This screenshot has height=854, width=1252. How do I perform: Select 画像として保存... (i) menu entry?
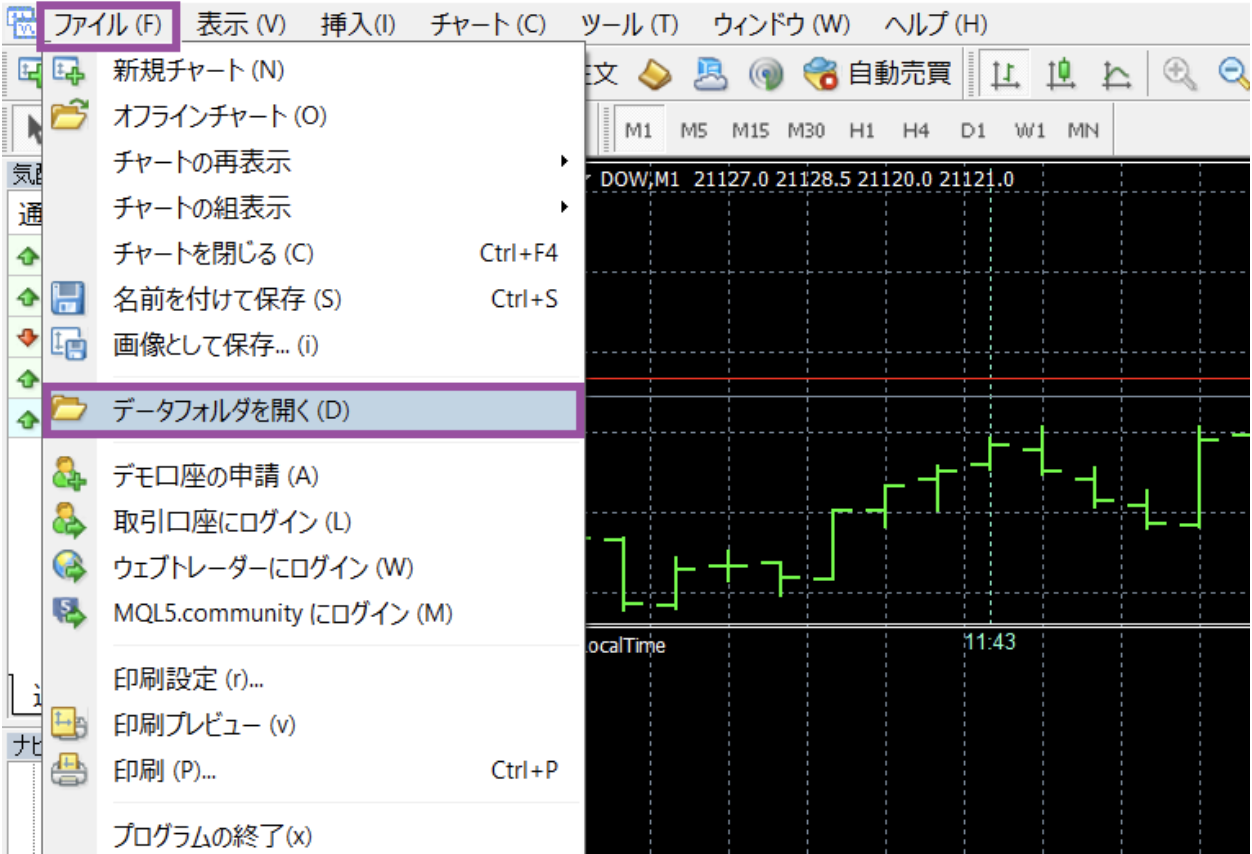[313, 345]
